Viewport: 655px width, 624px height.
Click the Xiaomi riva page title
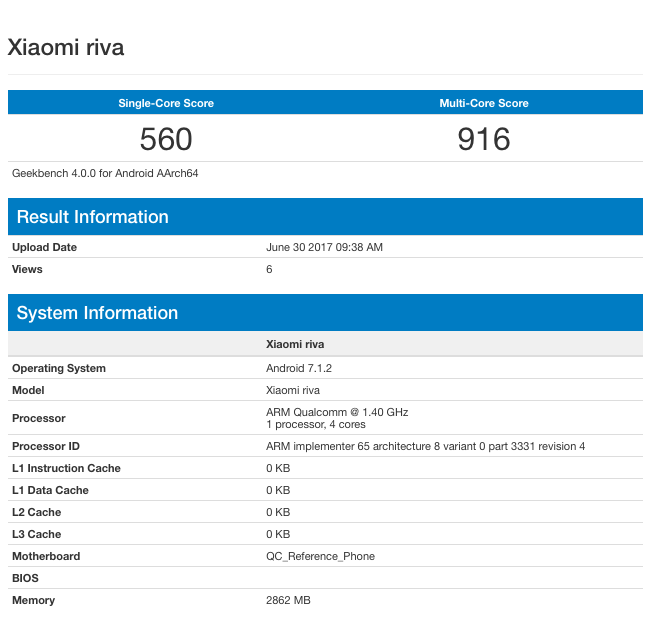click(66, 47)
